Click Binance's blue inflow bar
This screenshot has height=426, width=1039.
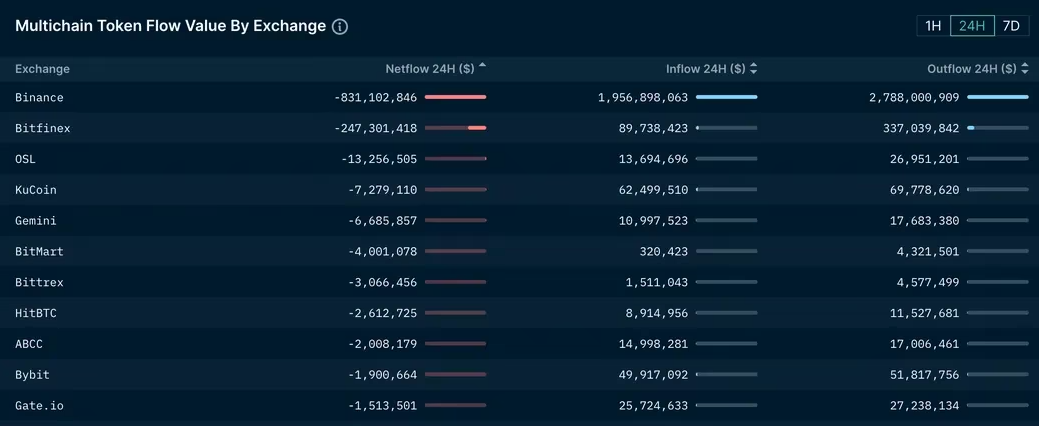[x=726, y=97]
